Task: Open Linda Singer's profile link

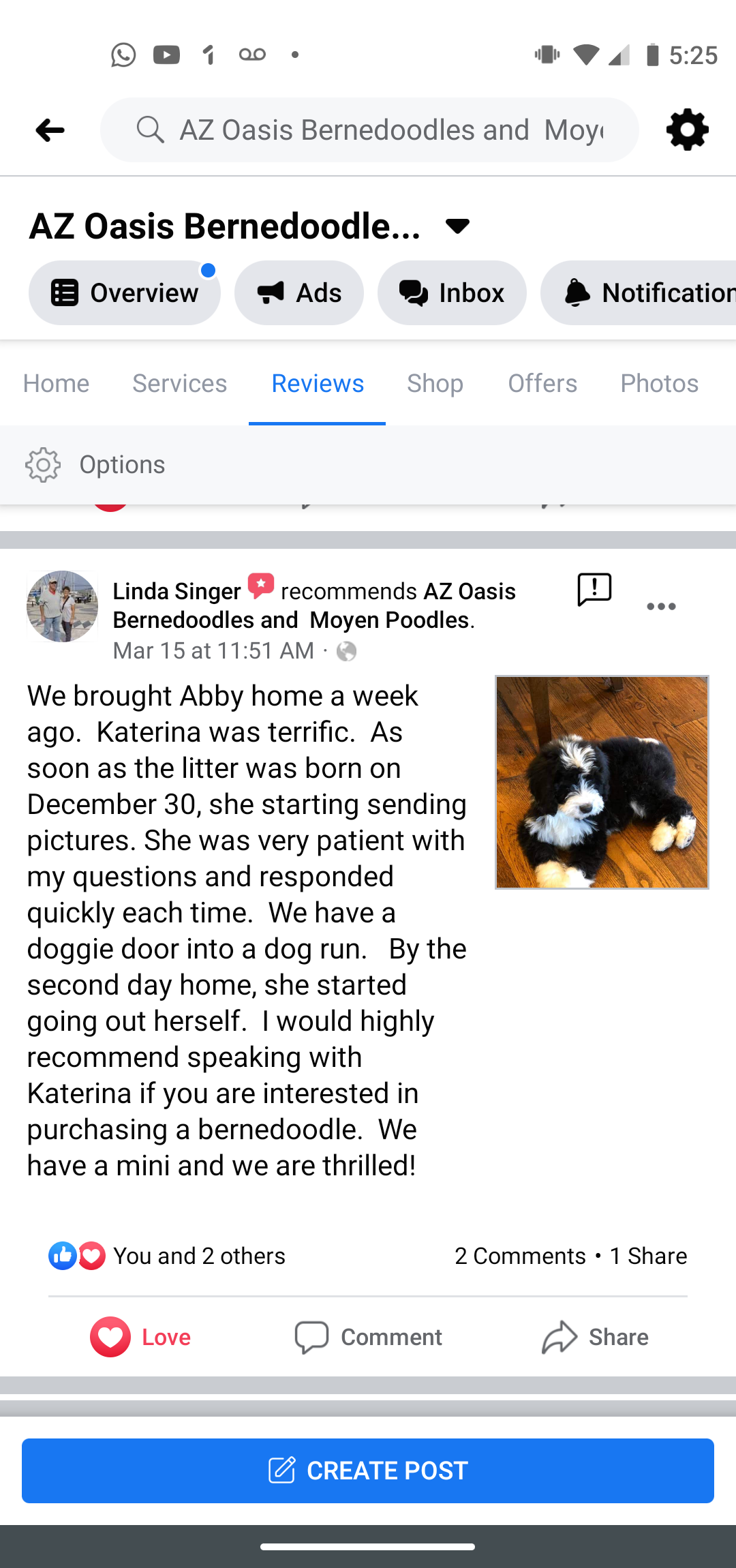Action: 177,591
